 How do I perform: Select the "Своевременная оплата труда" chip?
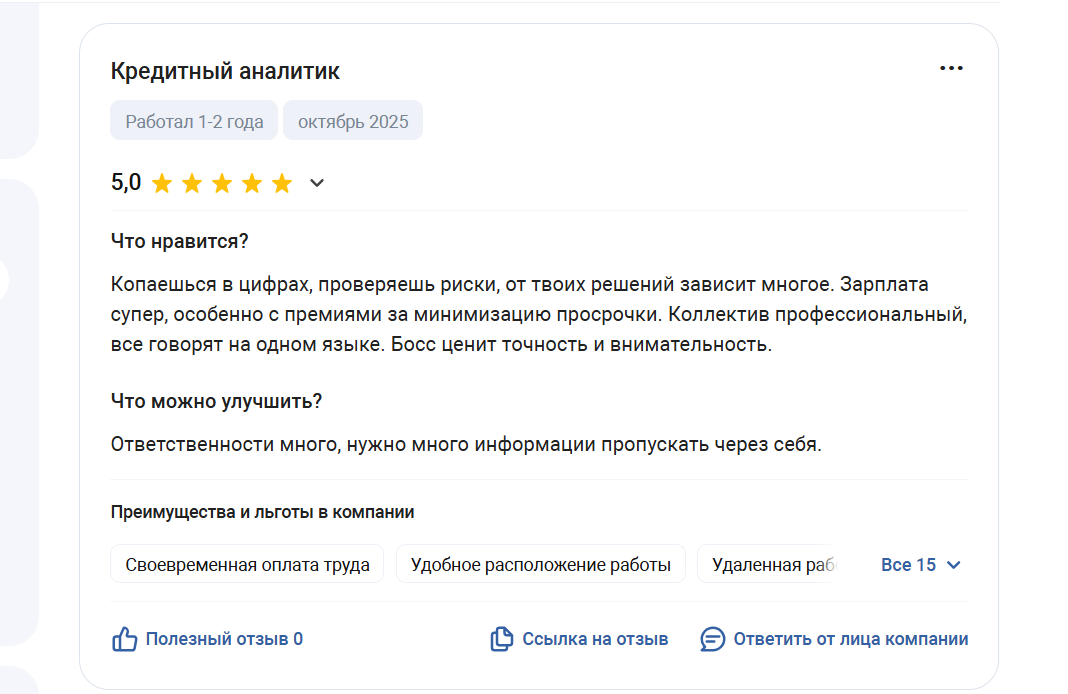pyautogui.click(x=247, y=565)
